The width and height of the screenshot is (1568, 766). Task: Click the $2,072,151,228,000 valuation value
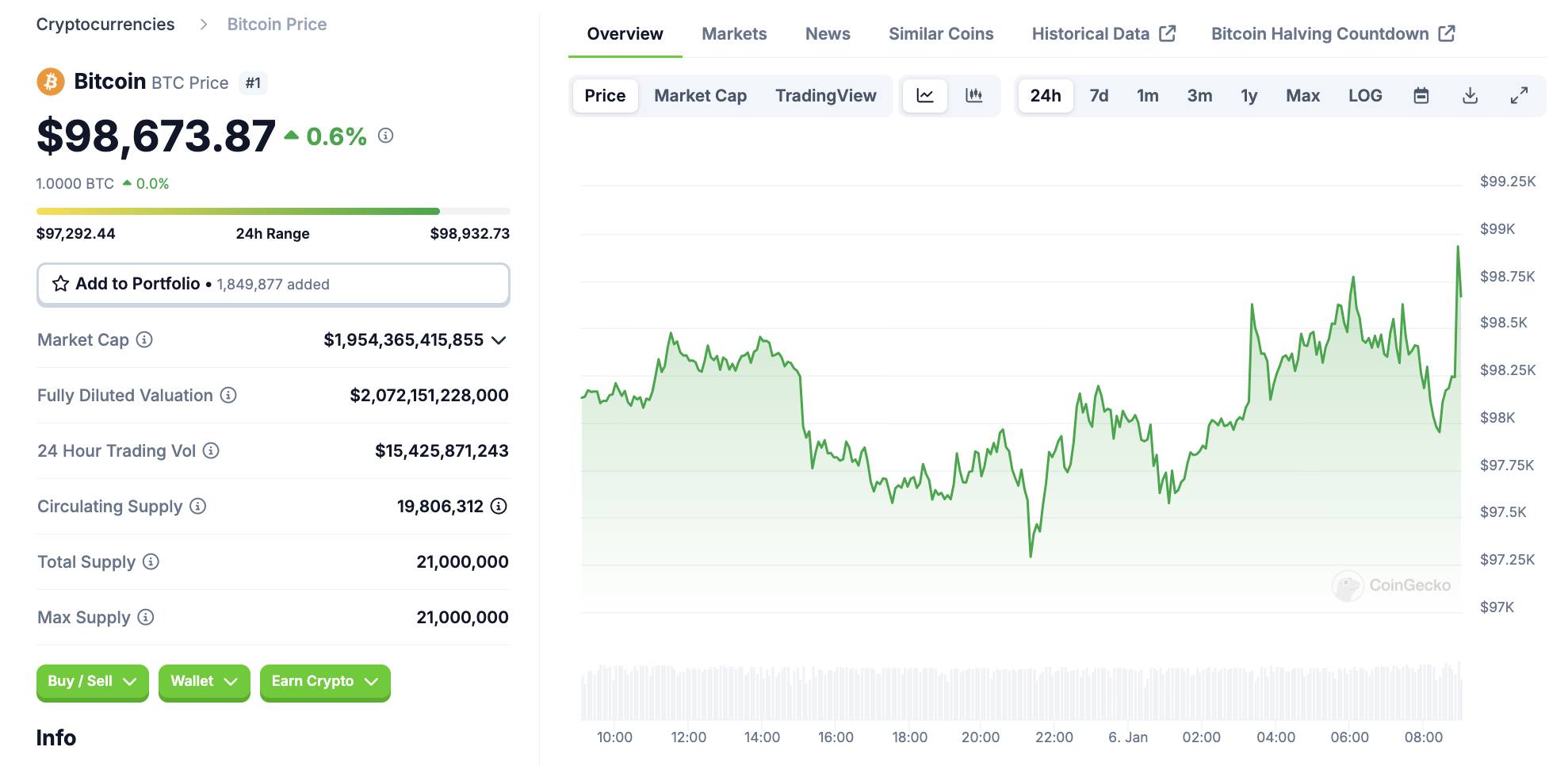click(x=429, y=396)
